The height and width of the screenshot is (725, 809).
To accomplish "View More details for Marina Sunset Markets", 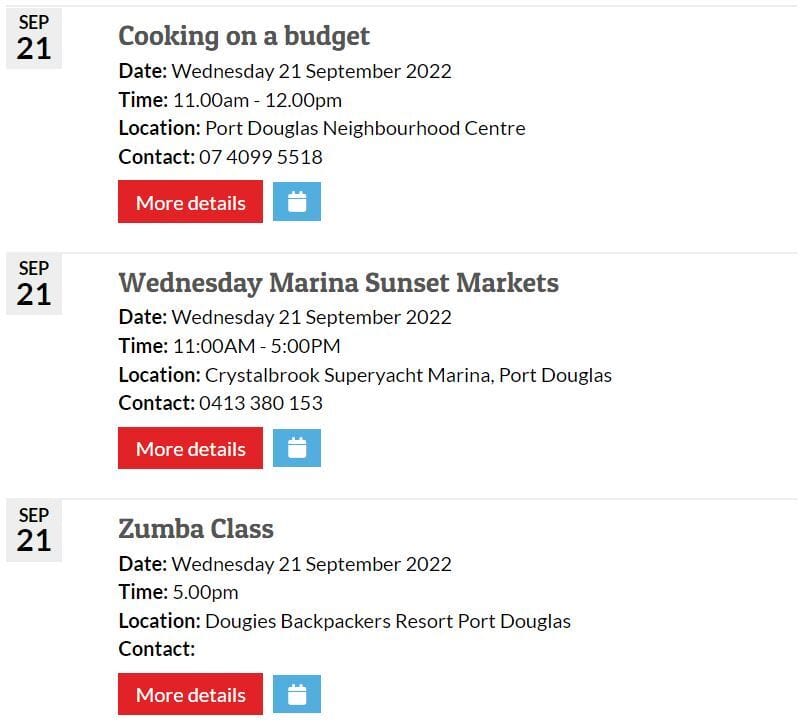I will point(190,448).
